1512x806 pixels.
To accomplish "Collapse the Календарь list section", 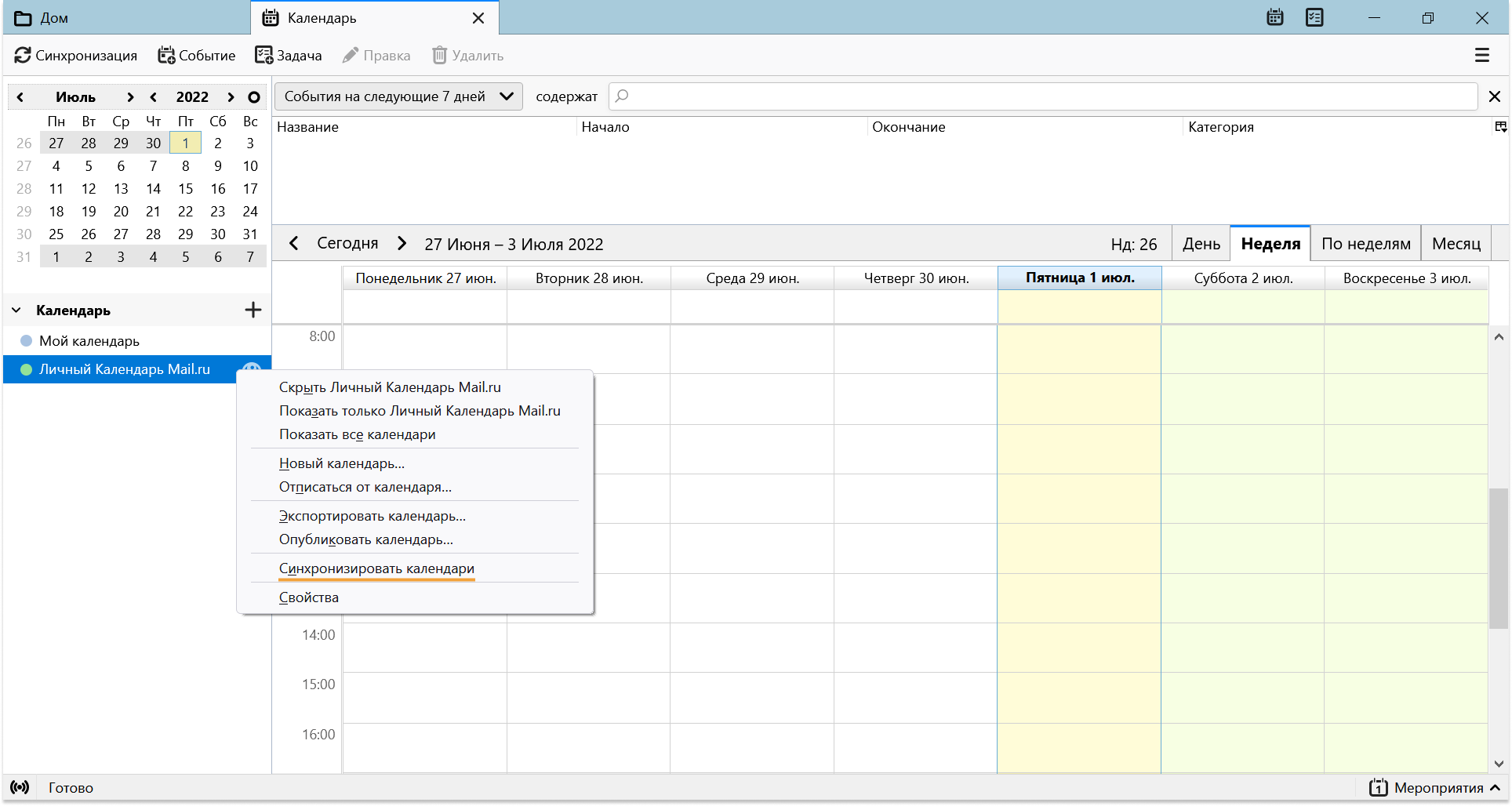I will 16,310.
